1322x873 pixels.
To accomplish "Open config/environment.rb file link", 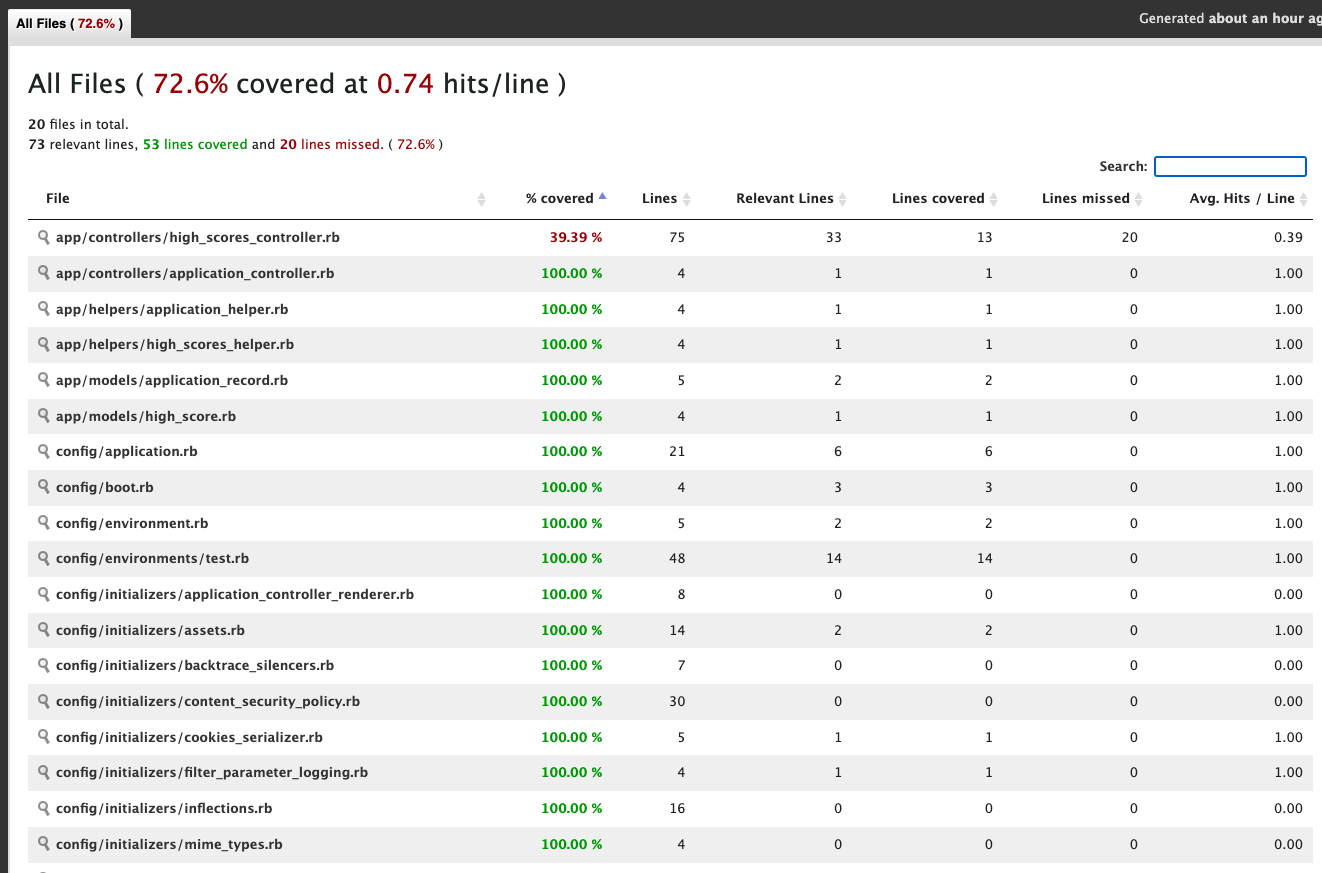I will (132, 523).
